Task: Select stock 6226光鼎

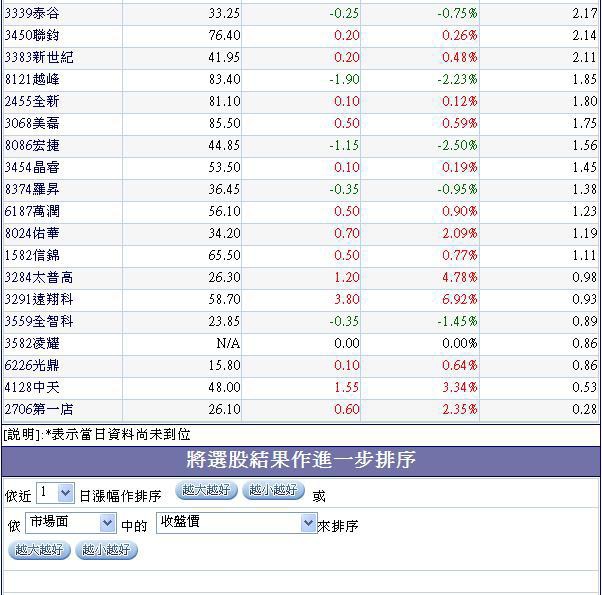Action: tap(32, 365)
